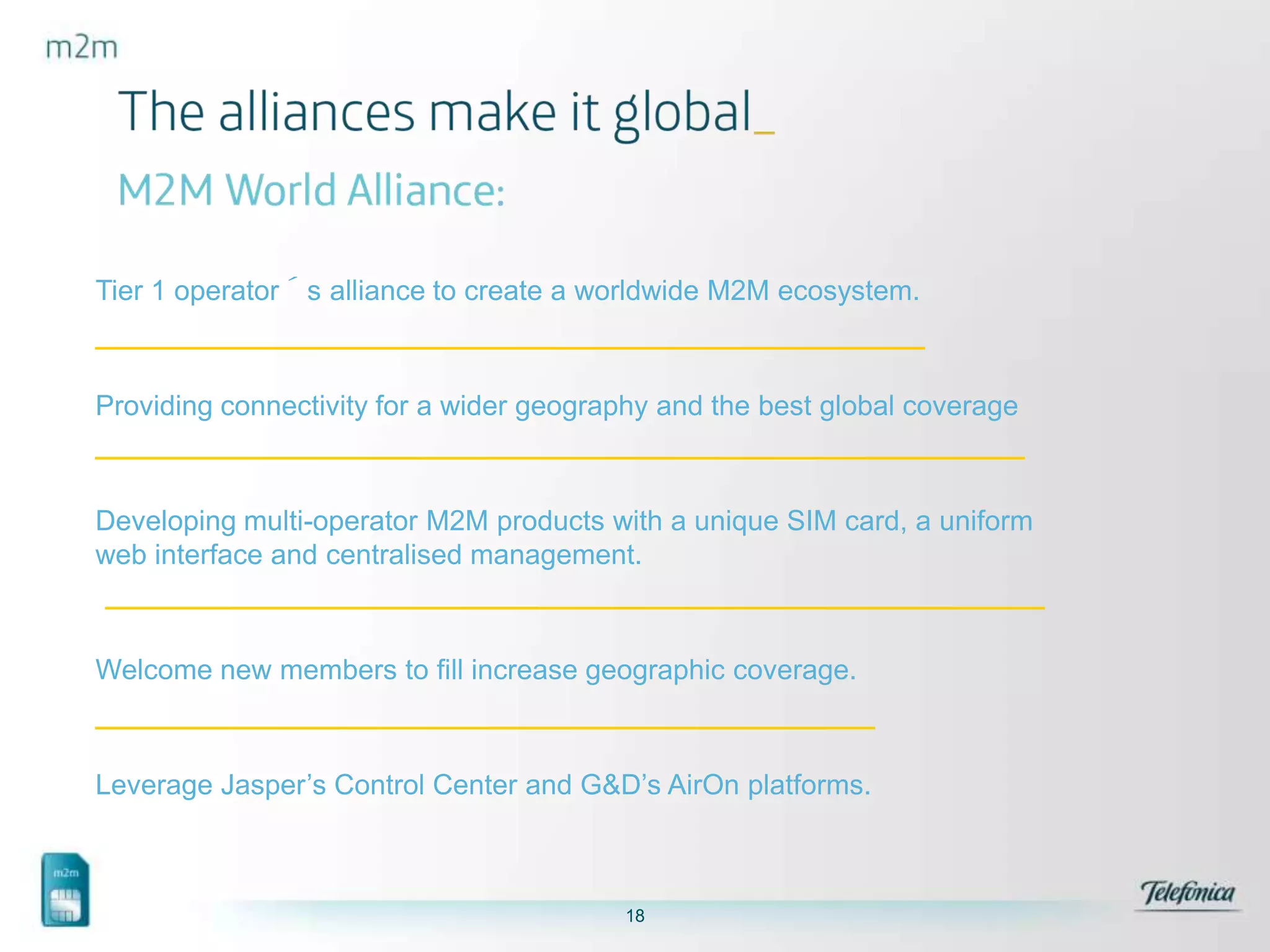
Task: Select the 'M2M World Alliance:' subtitle
Action: [x=311, y=190]
